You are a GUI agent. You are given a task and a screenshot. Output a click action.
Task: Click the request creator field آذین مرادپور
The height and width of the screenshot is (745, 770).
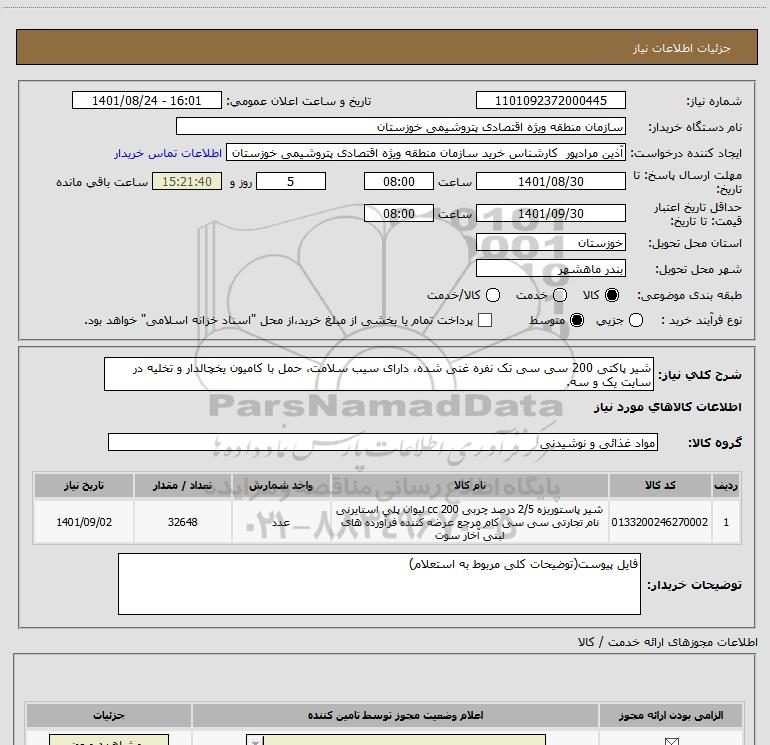(x=426, y=153)
